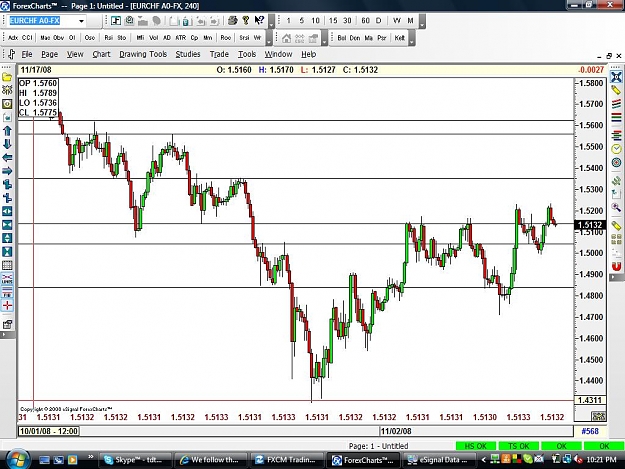Select the M monthly interval button
Image resolution: width=625 pixels, height=469 pixels.
point(410,21)
